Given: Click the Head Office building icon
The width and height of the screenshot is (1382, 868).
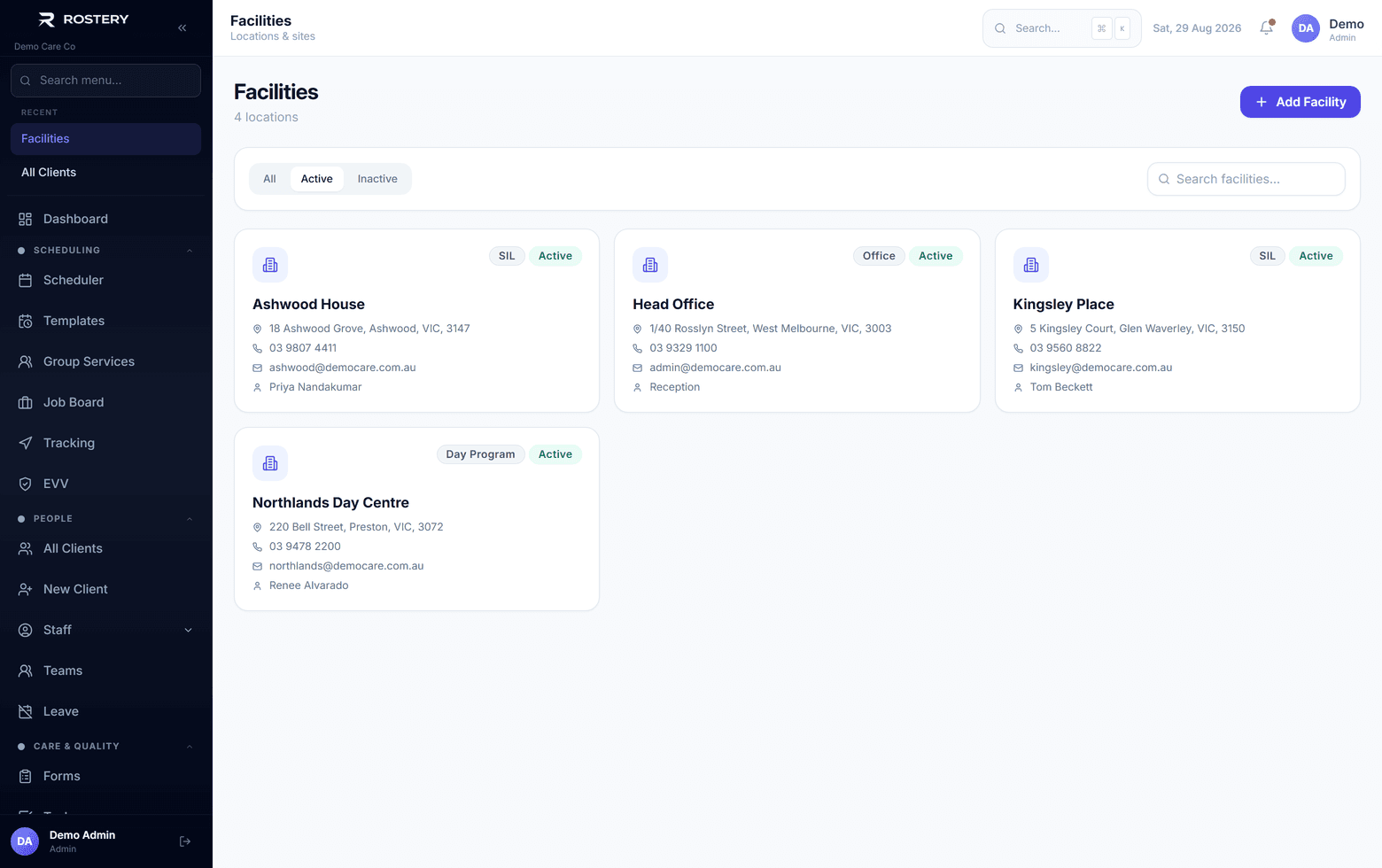Looking at the screenshot, I should point(650,265).
